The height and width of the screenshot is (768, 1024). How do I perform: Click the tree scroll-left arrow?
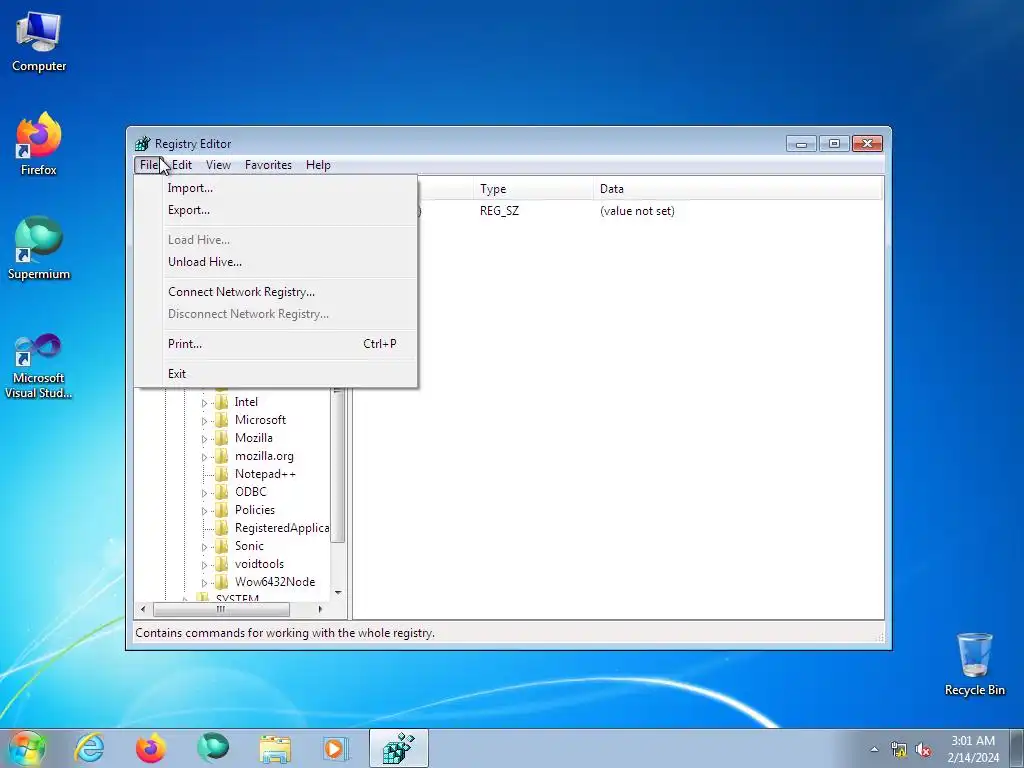143,609
